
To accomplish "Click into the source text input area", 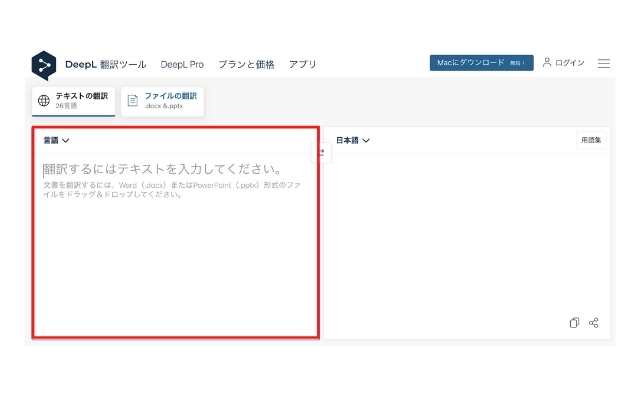I will (176, 245).
